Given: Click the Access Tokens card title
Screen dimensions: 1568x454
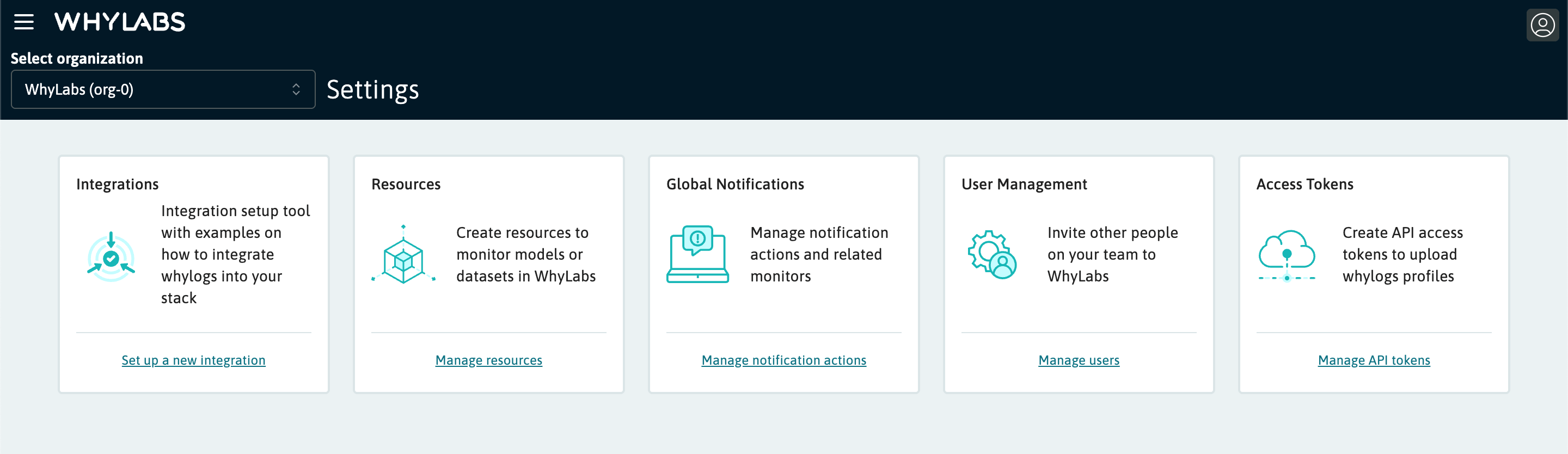Looking at the screenshot, I should tap(1304, 185).
